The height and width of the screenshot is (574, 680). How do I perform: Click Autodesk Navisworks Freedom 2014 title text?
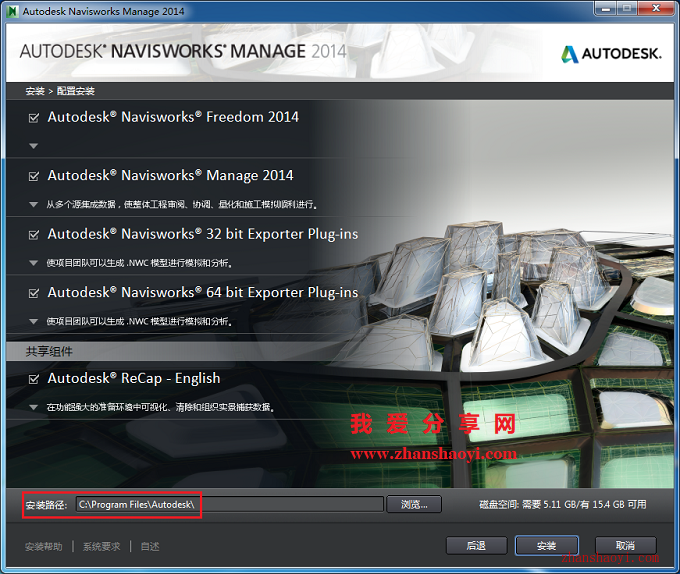tap(173, 117)
